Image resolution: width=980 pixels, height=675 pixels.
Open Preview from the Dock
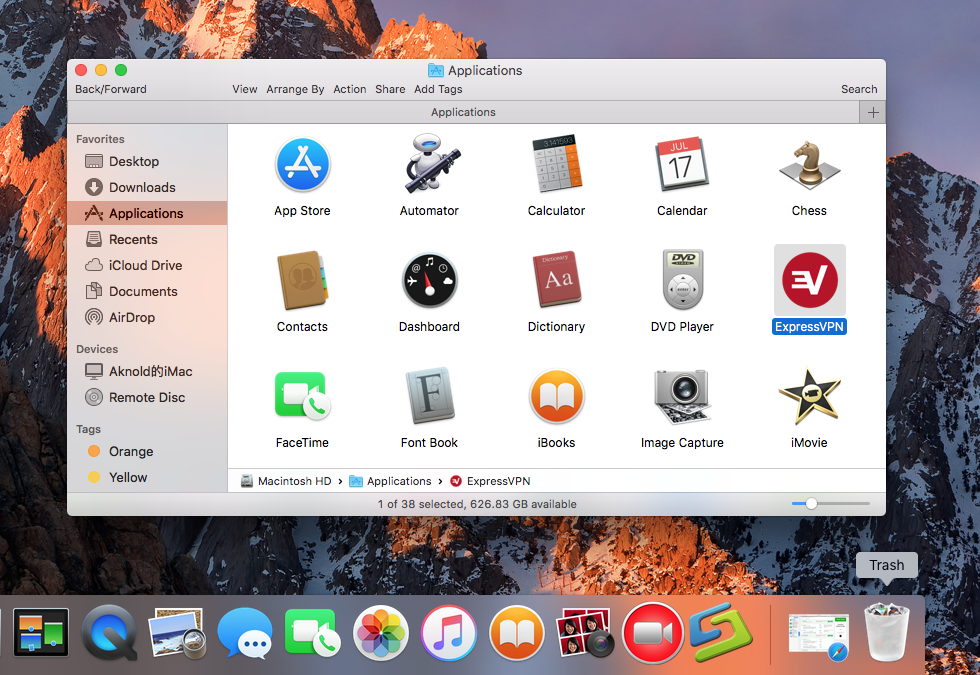point(177,633)
